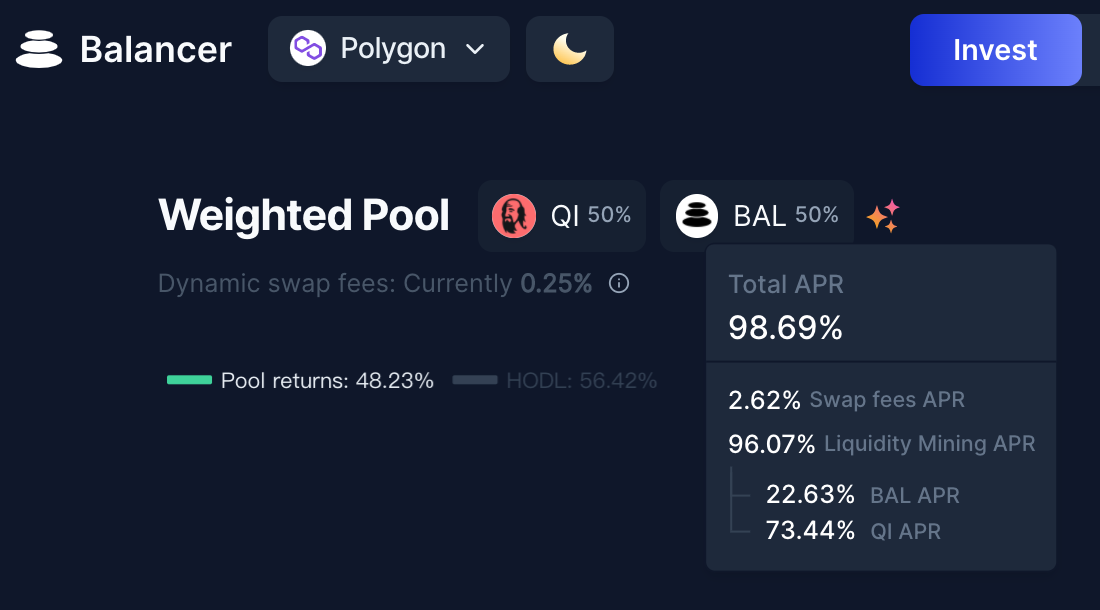Click the BAL token logo icon
This screenshot has width=1100, height=610.
(x=697, y=216)
